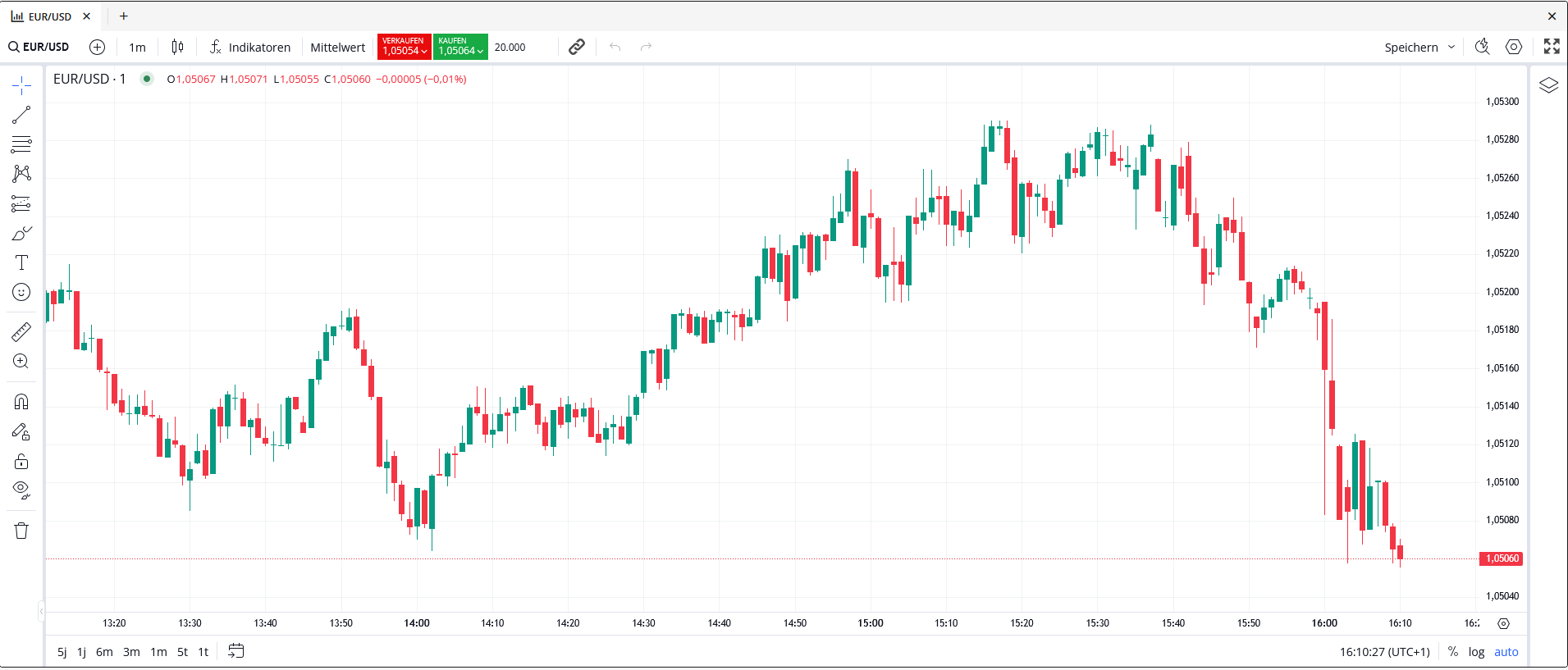Switch to the EUR/USD chart tab

click(42, 16)
